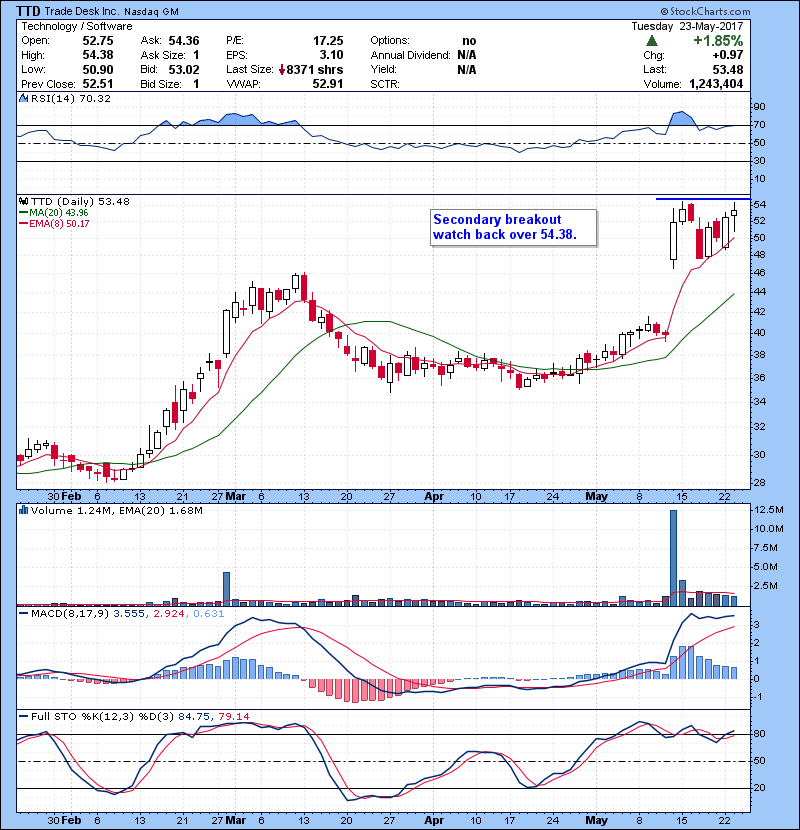Click the MA(20) 43.96 legend text
800x830 pixels.
click(x=59, y=212)
